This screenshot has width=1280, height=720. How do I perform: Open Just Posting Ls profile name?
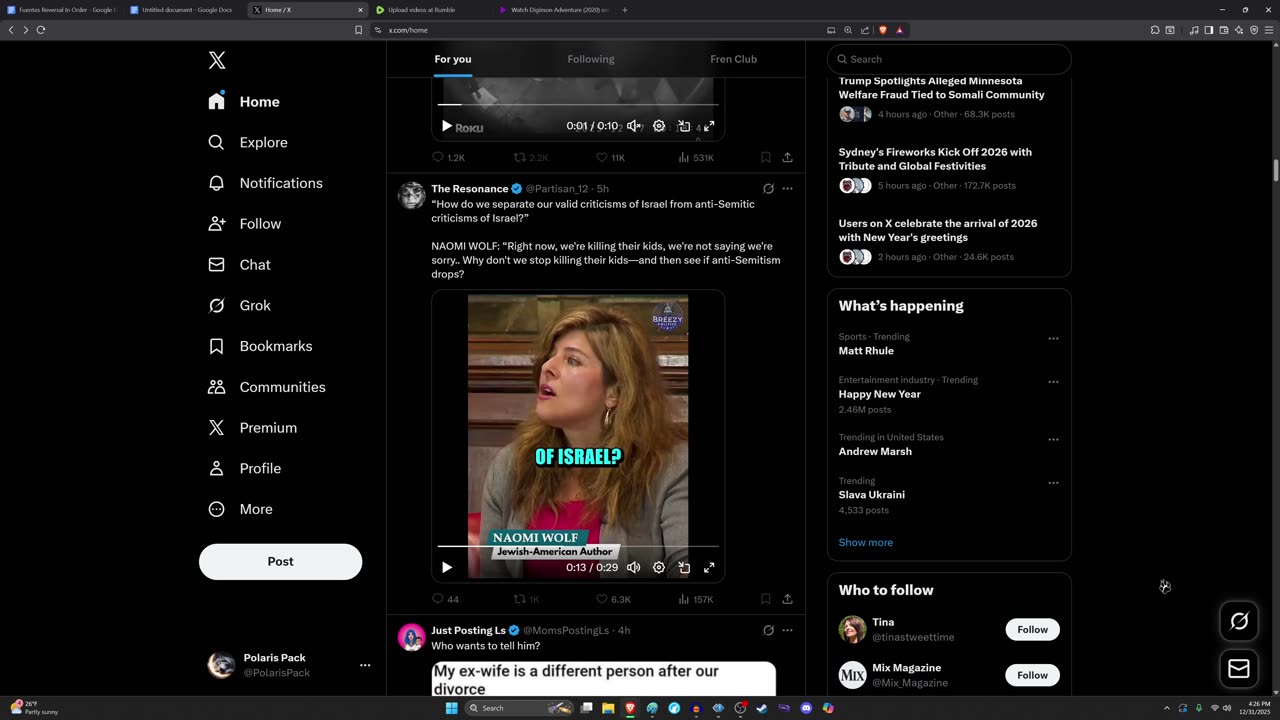469,630
